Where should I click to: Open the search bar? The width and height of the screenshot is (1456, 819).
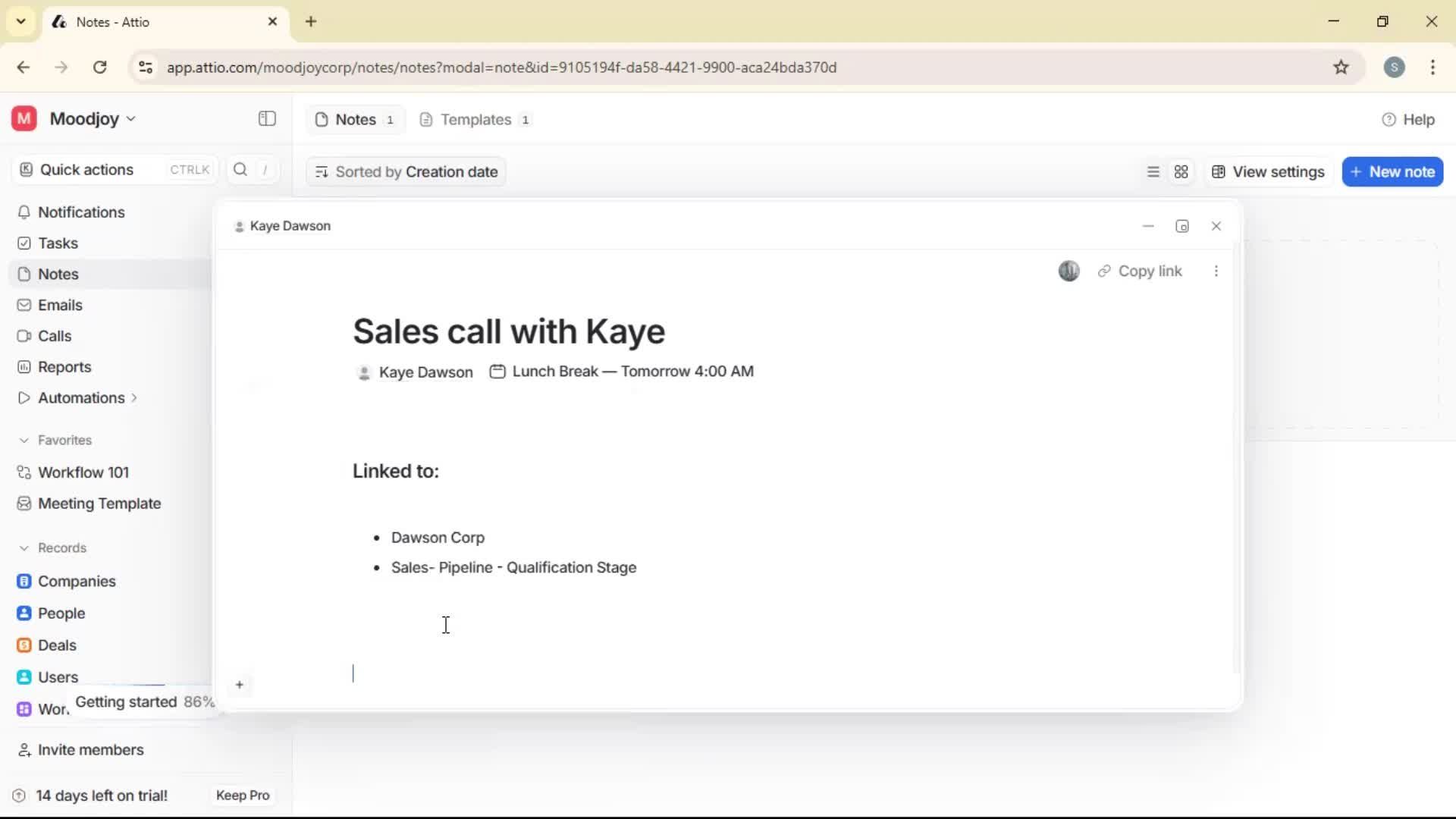pos(240,169)
